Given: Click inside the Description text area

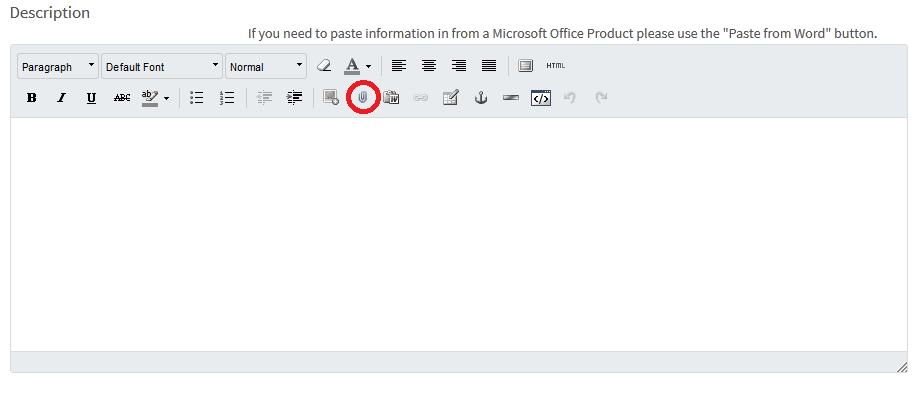Looking at the screenshot, I should click(x=459, y=234).
